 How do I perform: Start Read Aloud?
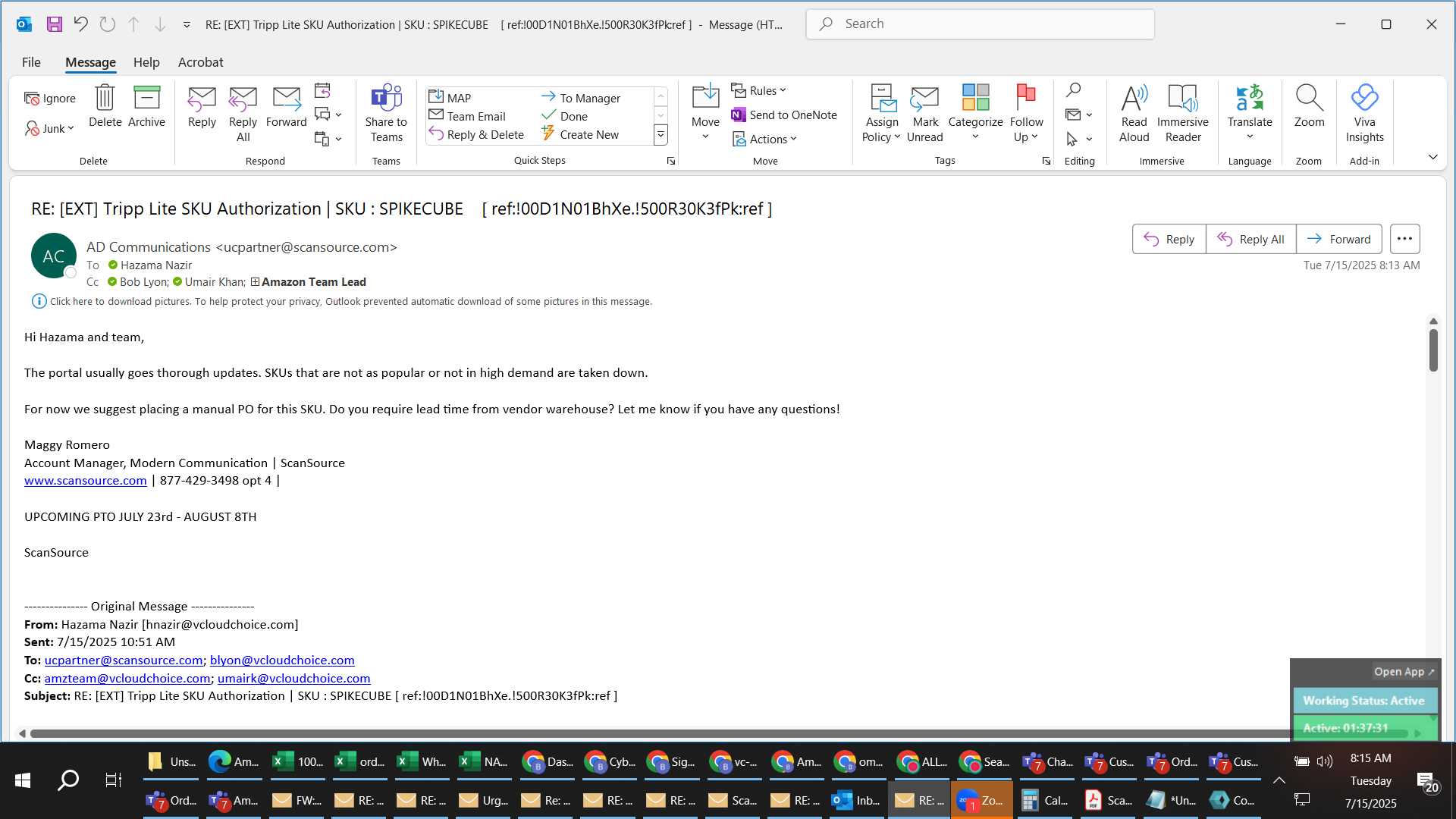click(x=1134, y=114)
